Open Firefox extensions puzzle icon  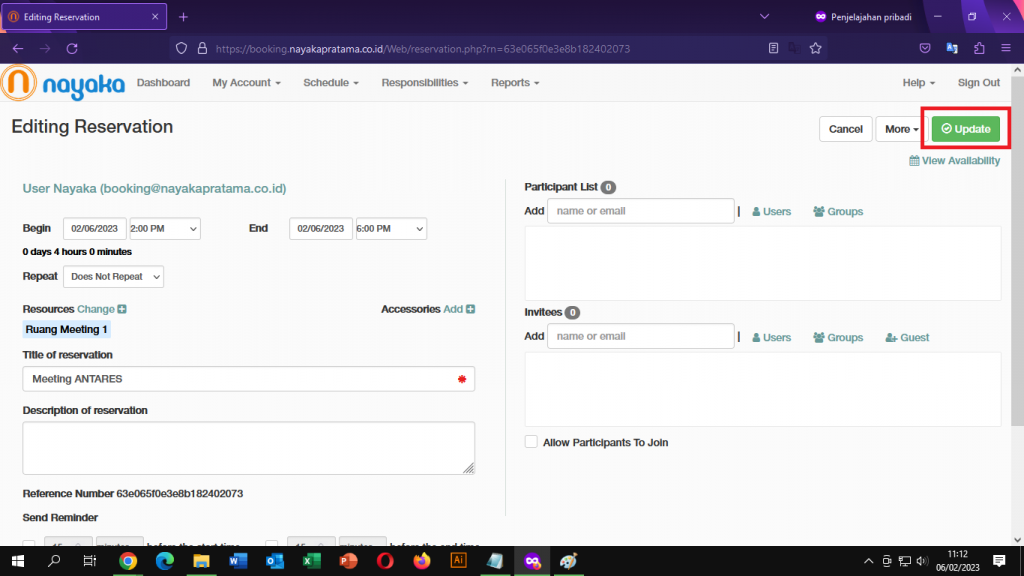[978, 48]
